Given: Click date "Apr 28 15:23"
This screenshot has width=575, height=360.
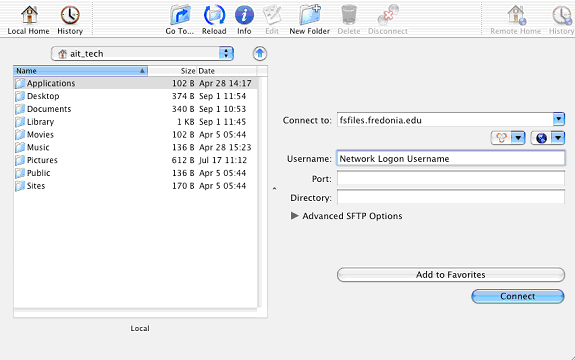Looking at the screenshot, I should coord(225,147).
